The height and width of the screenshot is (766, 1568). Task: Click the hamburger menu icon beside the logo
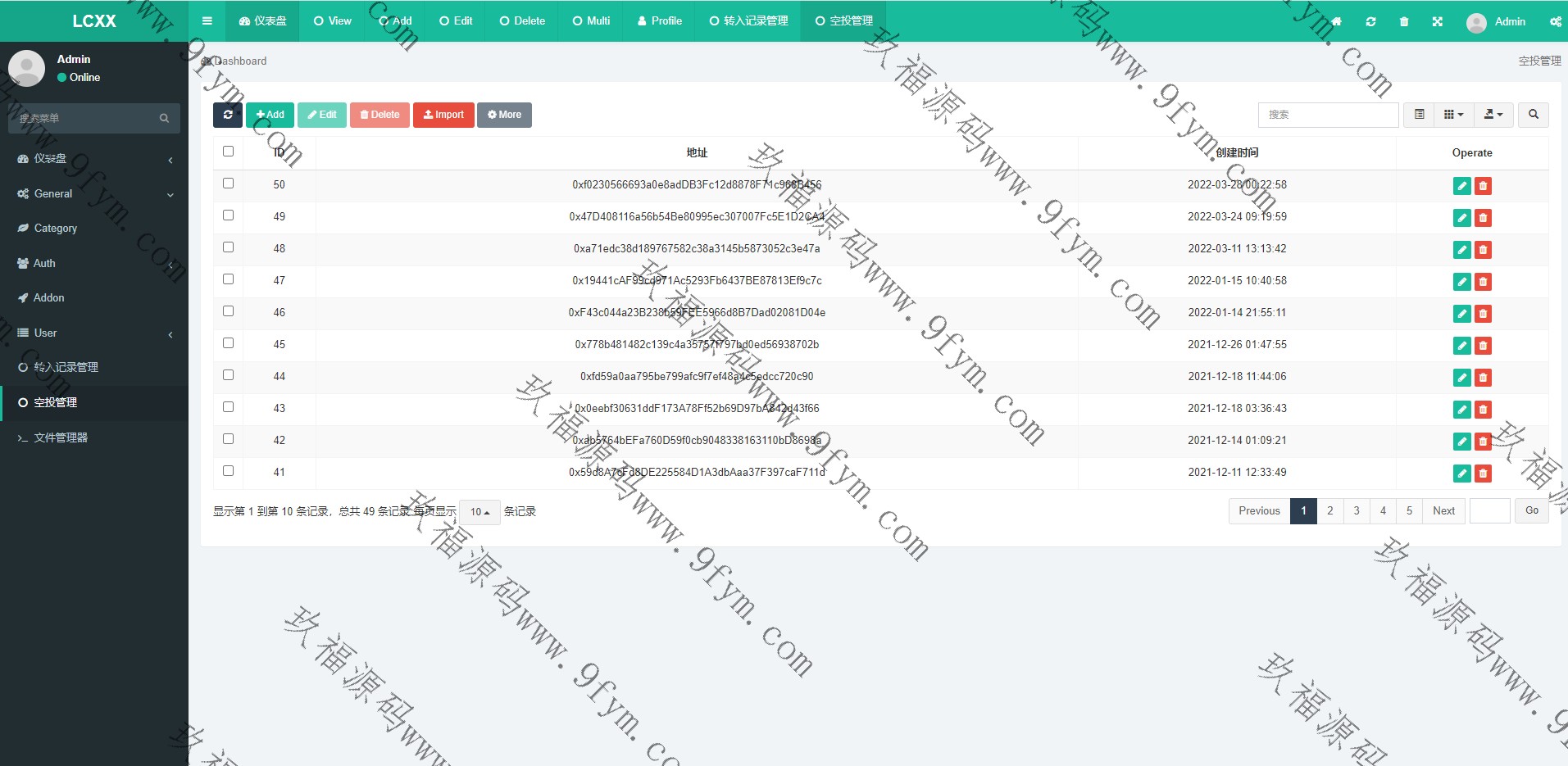[x=206, y=21]
